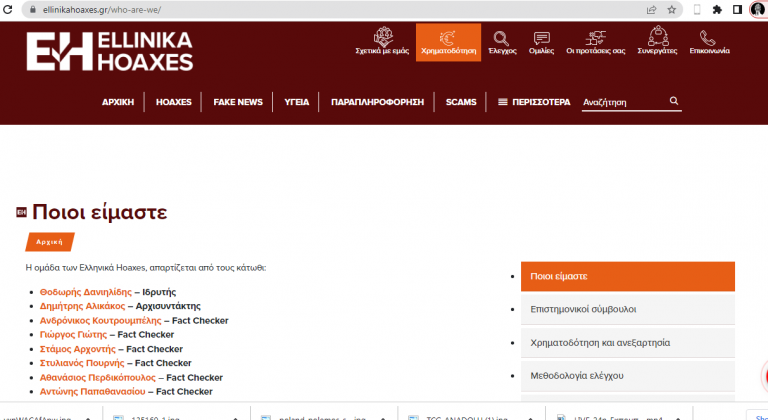
Task: Open the Ομιλίες speech bubble icon
Action: (x=541, y=38)
